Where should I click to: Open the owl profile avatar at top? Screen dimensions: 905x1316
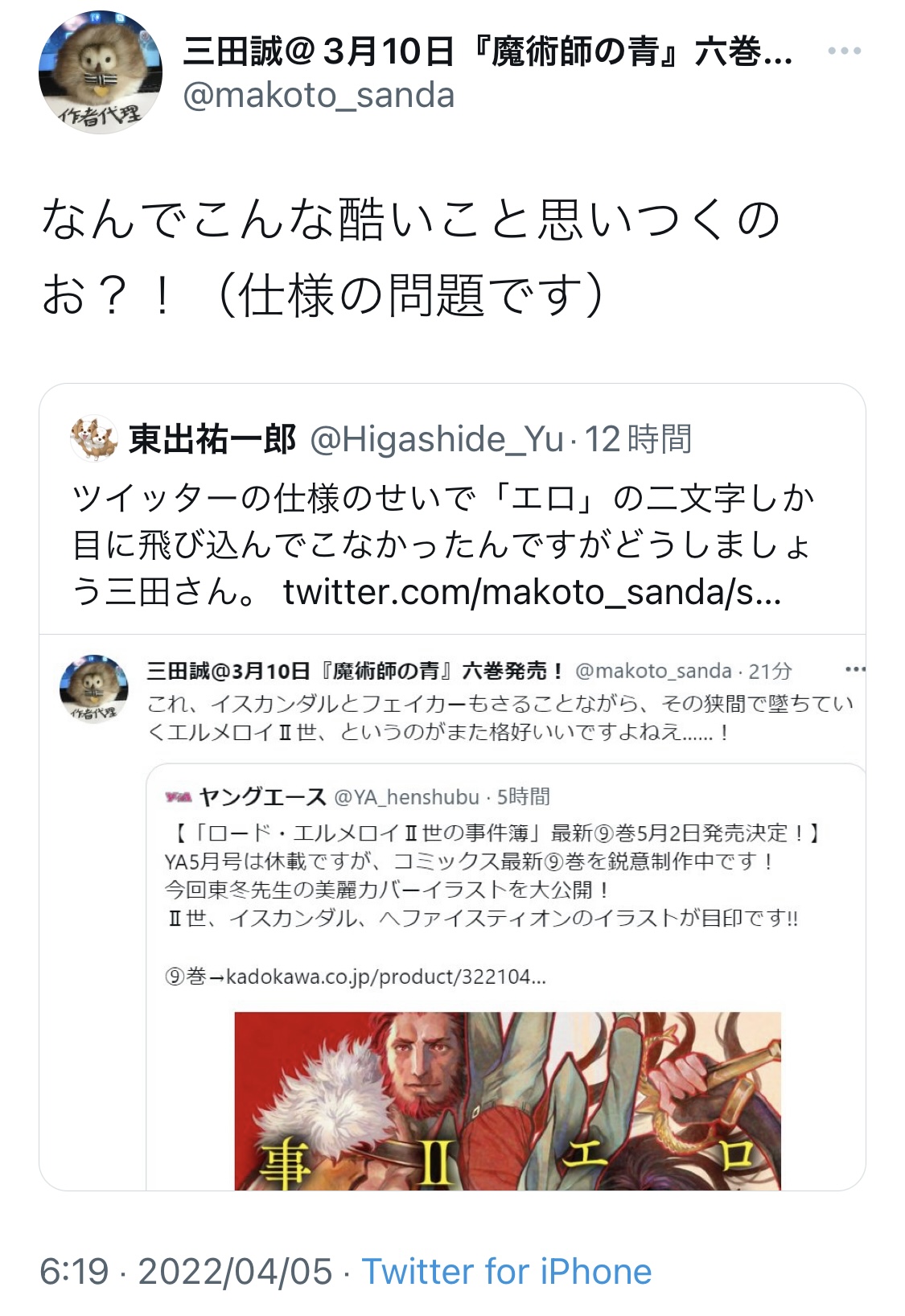pyautogui.click(x=101, y=73)
